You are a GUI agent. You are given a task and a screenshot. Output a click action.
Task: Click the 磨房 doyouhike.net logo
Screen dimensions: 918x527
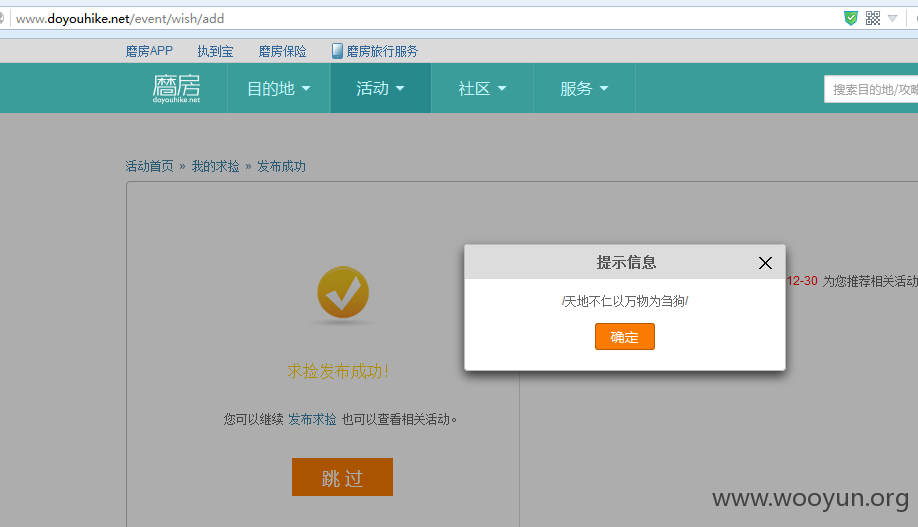click(x=176, y=88)
